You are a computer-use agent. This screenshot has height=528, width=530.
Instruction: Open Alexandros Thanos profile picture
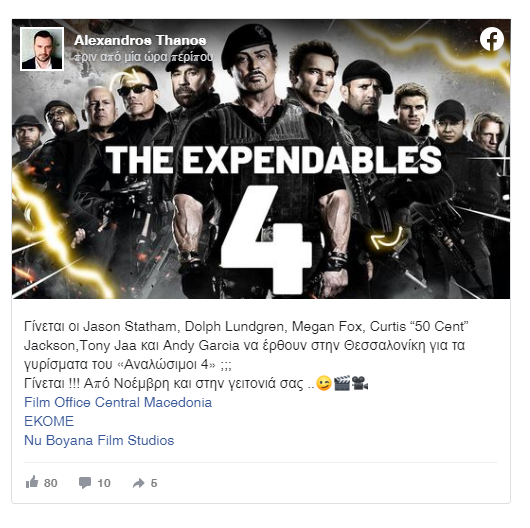pyautogui.click(x=42, y=49)
